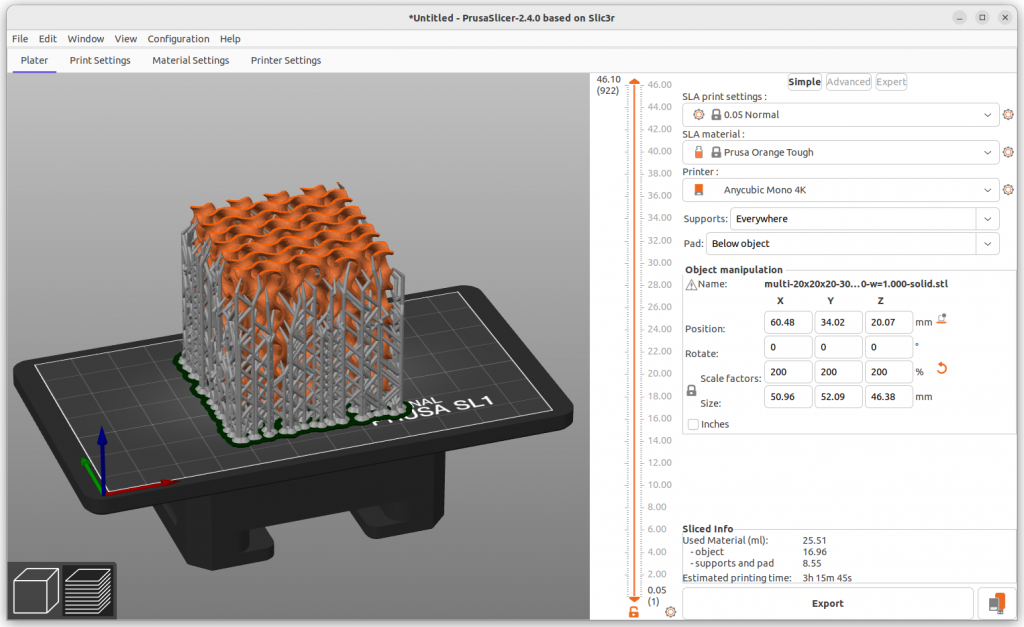Switch to the Plater tab
The width and height of the screenshot is (1024, 627).
[x=34, y=60]
